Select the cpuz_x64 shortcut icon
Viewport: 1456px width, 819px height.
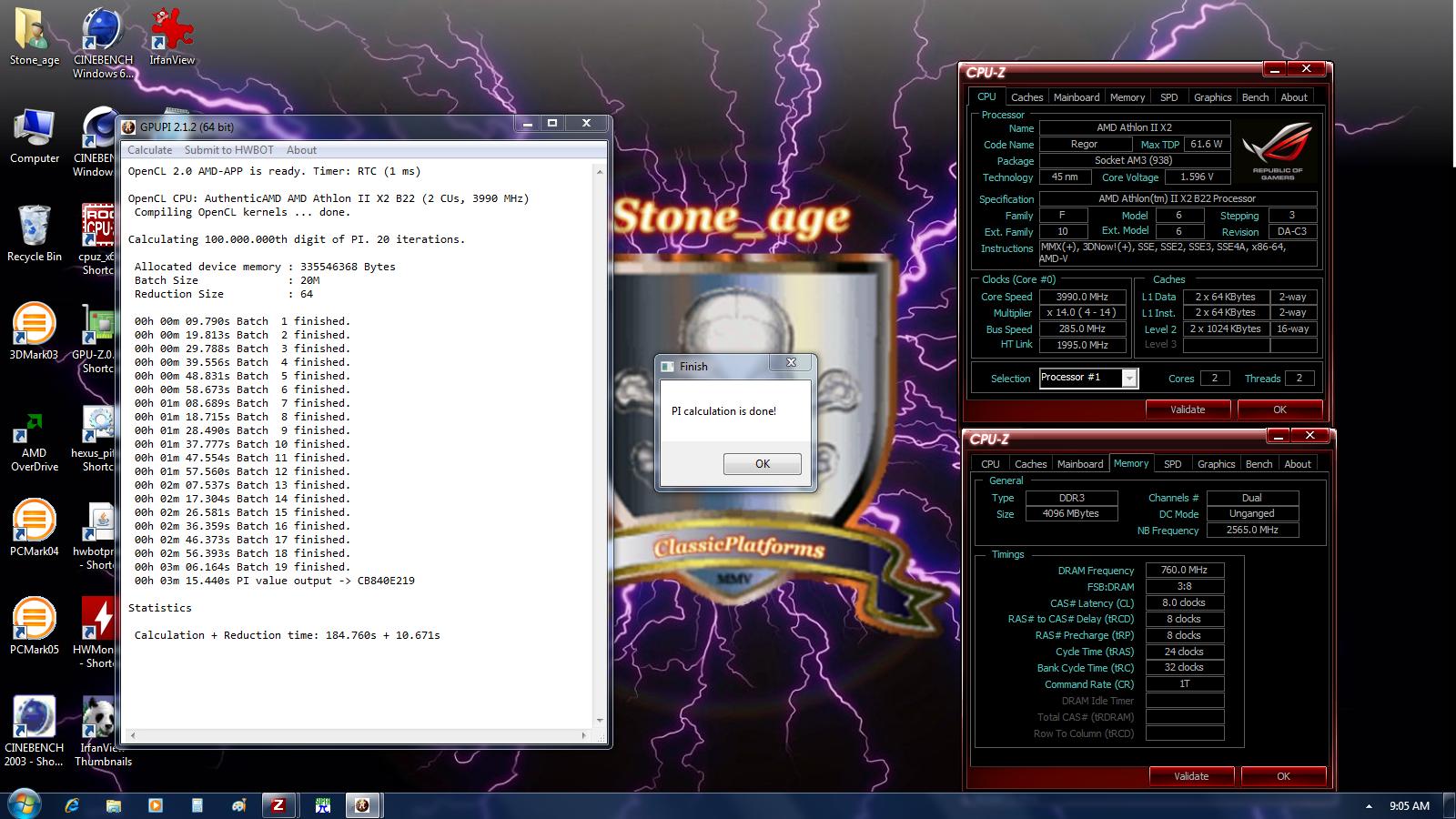pyautogui.click(x=97, y=239)
